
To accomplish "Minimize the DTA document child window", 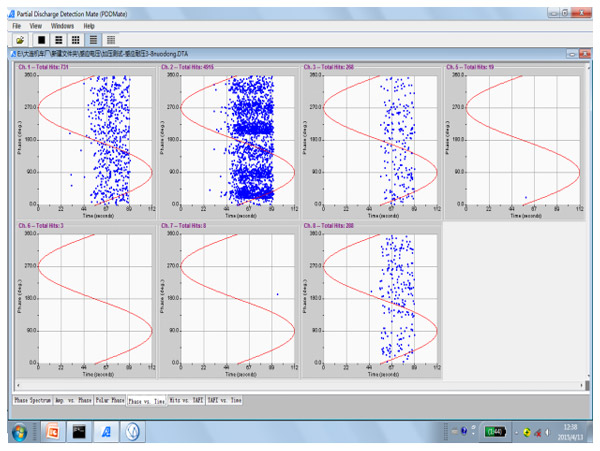I will (572, 54).
